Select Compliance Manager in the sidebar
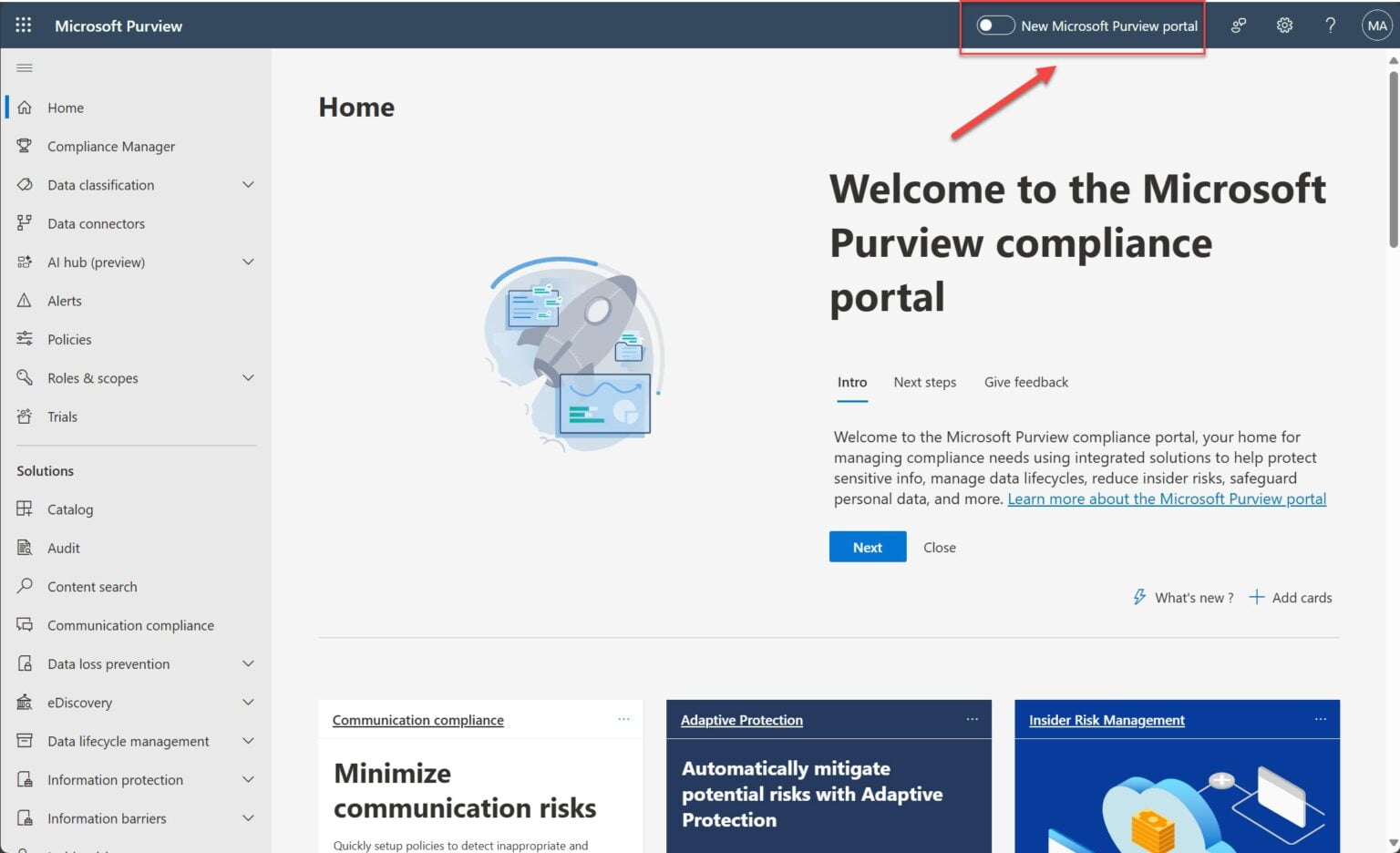The image size is (1400, 853). (111, 146)
